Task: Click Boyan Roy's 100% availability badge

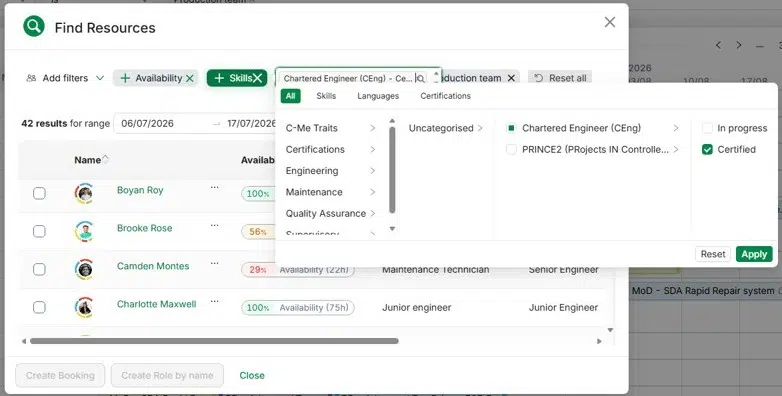Action: pyautogui.click(x=258, y=194)
